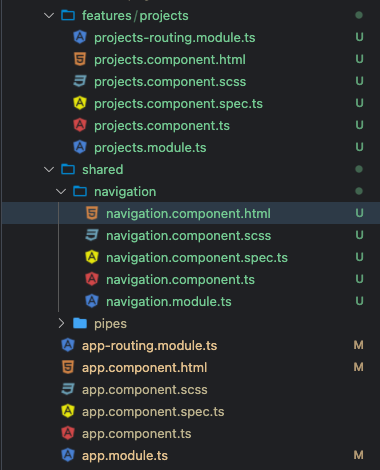Click red Angular icon of navigation.component.ts
Viewport: 380px width, 470px height.
coord(92,279)
